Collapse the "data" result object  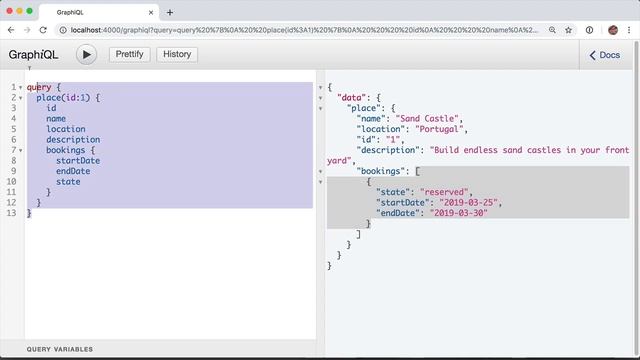pos(320,98)
